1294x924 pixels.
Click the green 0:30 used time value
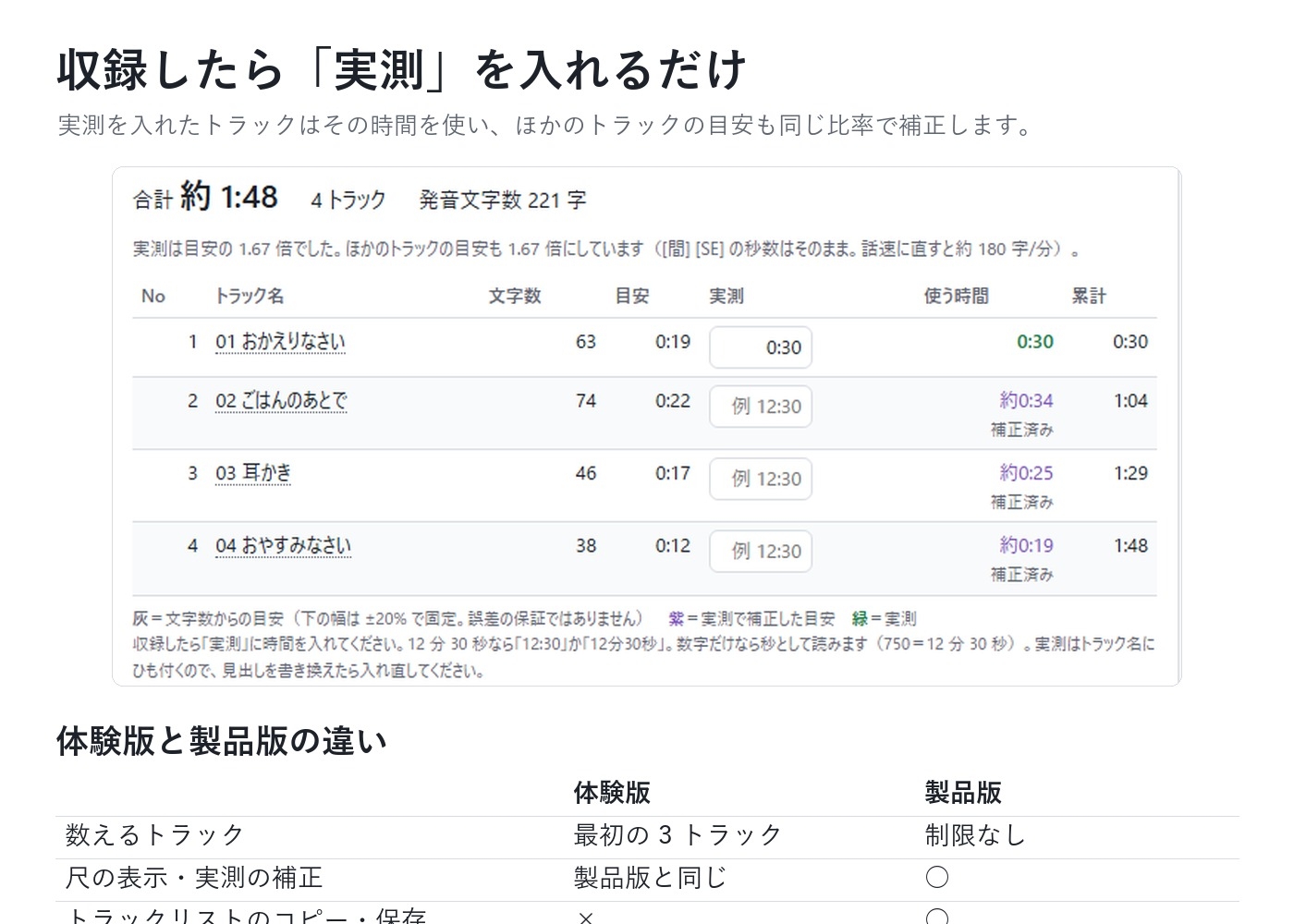tap(1035, 342)
